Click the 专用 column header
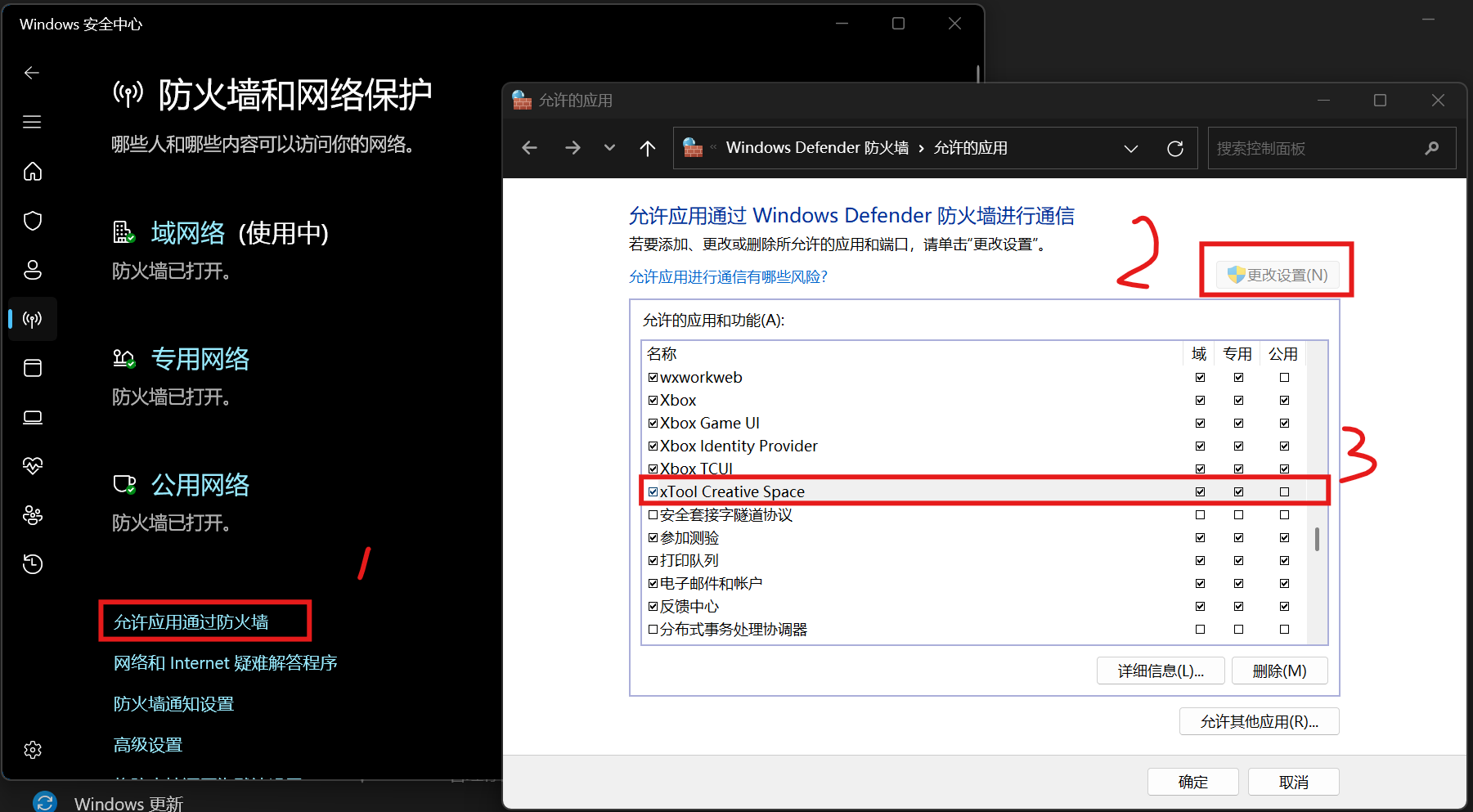 1237,353
